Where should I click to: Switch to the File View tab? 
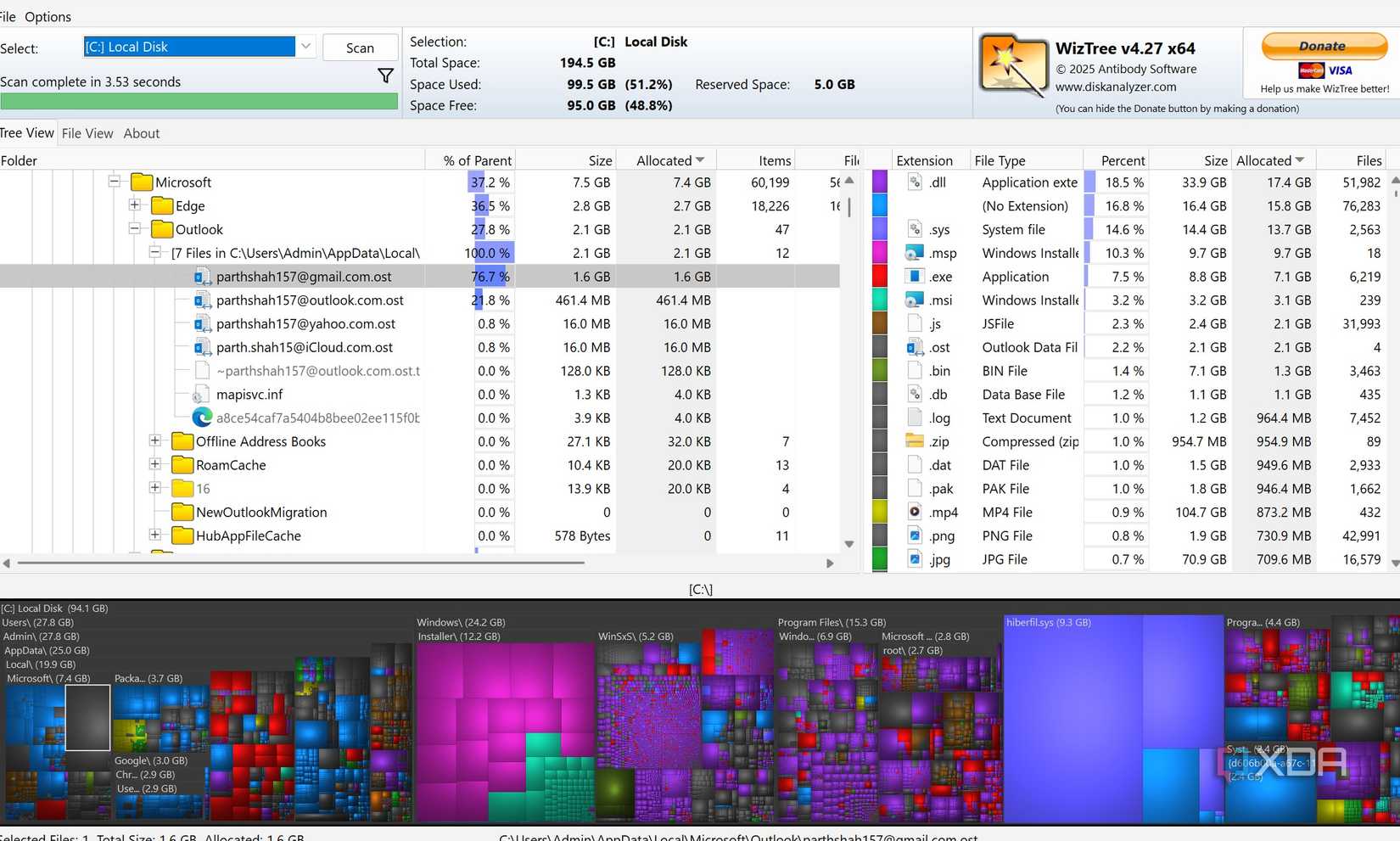87,133
